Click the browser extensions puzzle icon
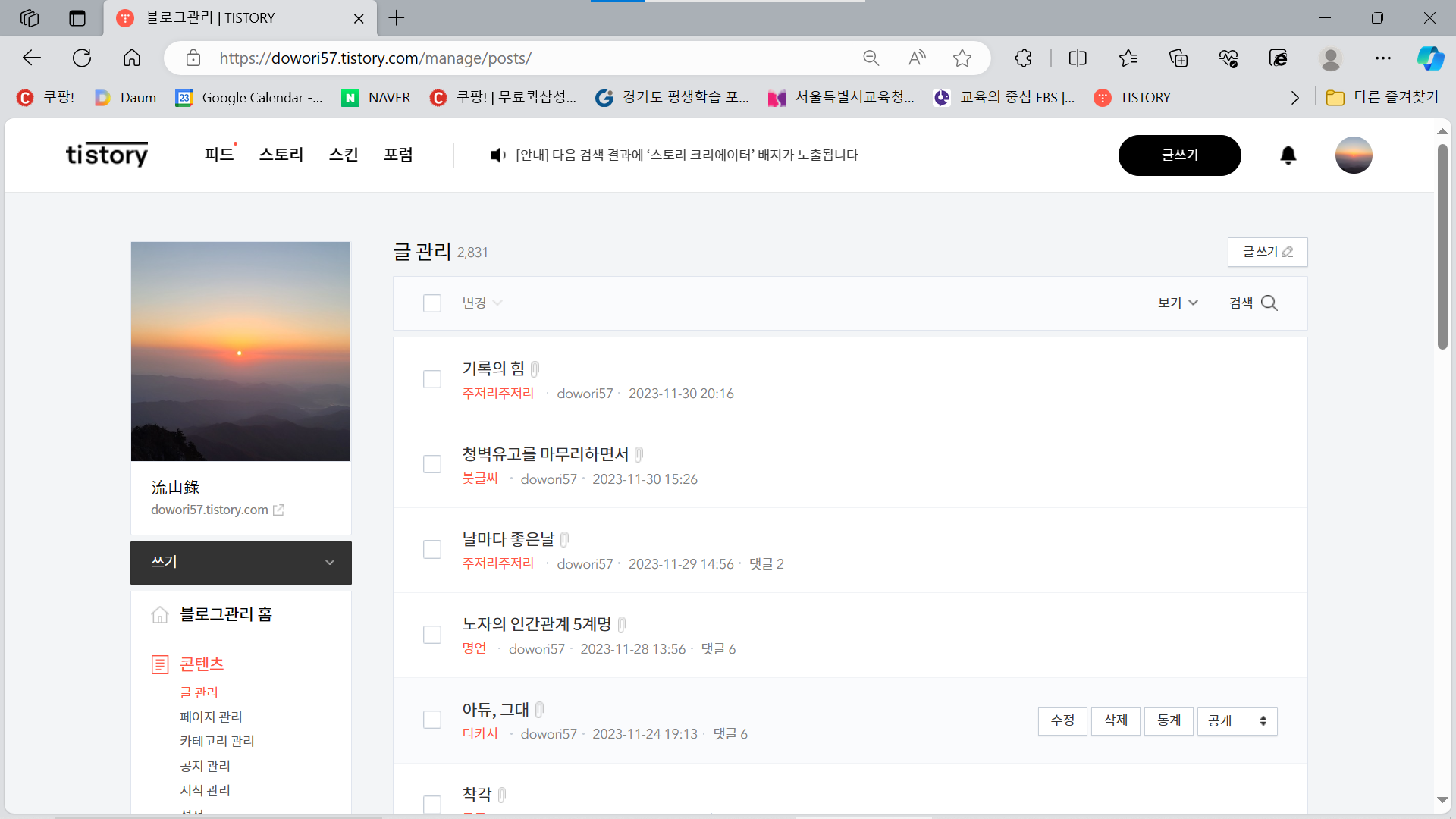Viewport: 1456px width, 819px height. point(1023,58)
